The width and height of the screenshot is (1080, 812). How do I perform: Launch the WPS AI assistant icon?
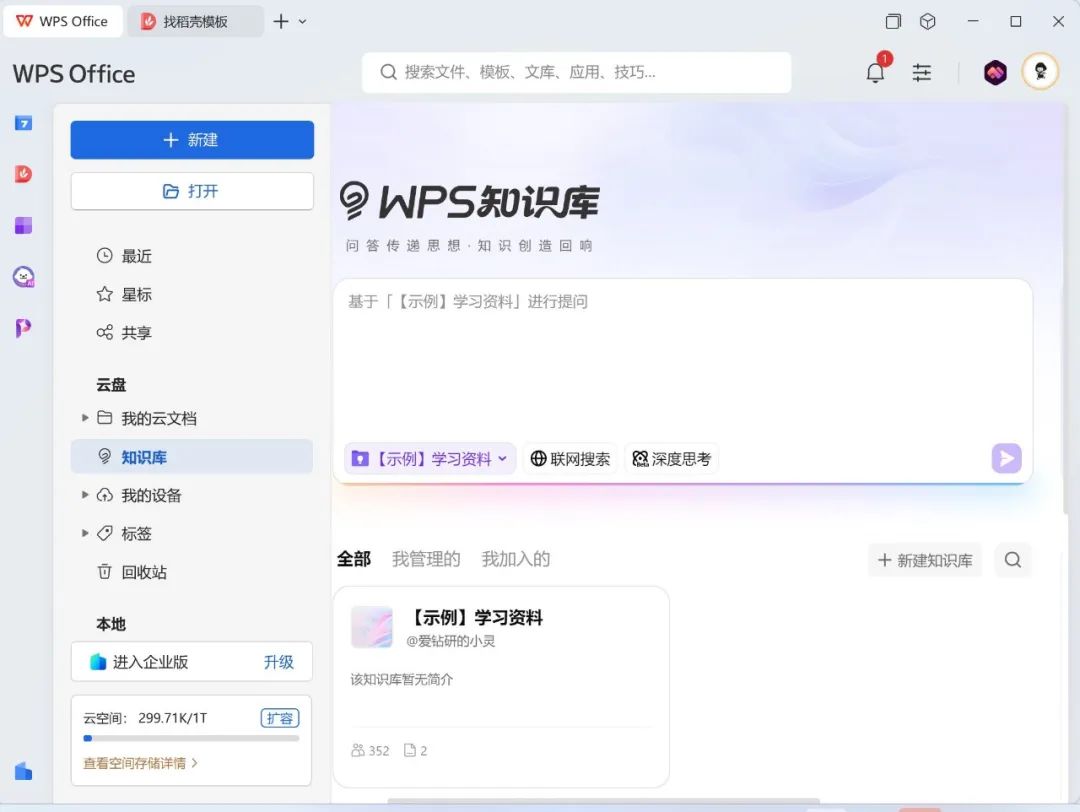point(23,277)
